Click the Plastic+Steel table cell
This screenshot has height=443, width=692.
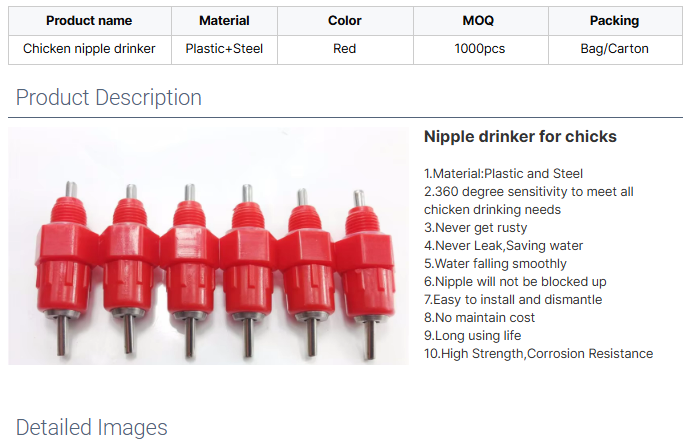[224, 49]
